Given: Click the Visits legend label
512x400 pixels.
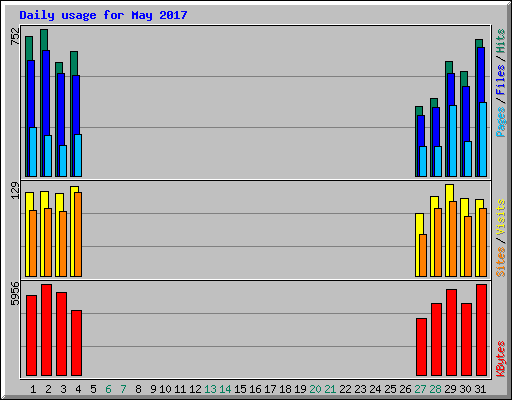Looking at the screenshot, I should (x=500, y=217).
